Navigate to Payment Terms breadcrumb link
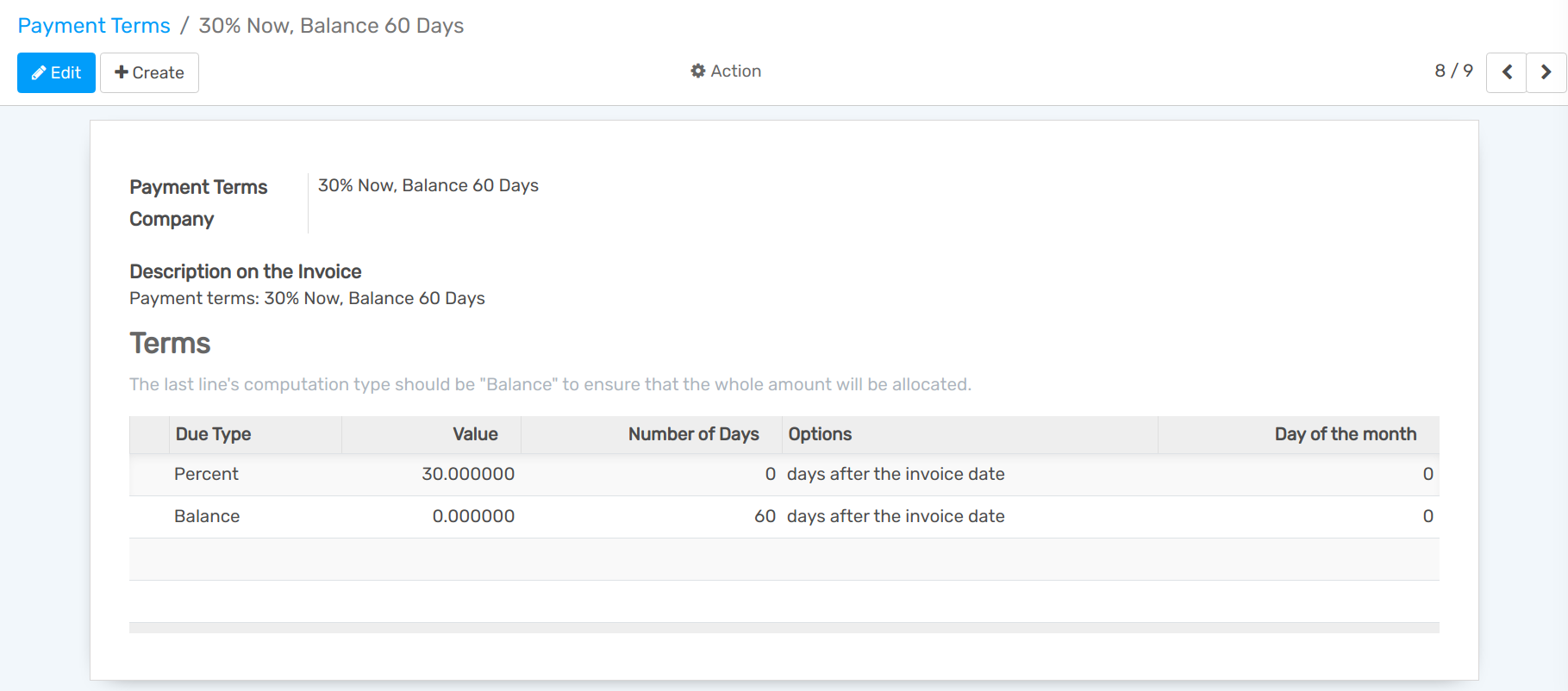Screen dimensions: 1568x691 pos(94,26)
